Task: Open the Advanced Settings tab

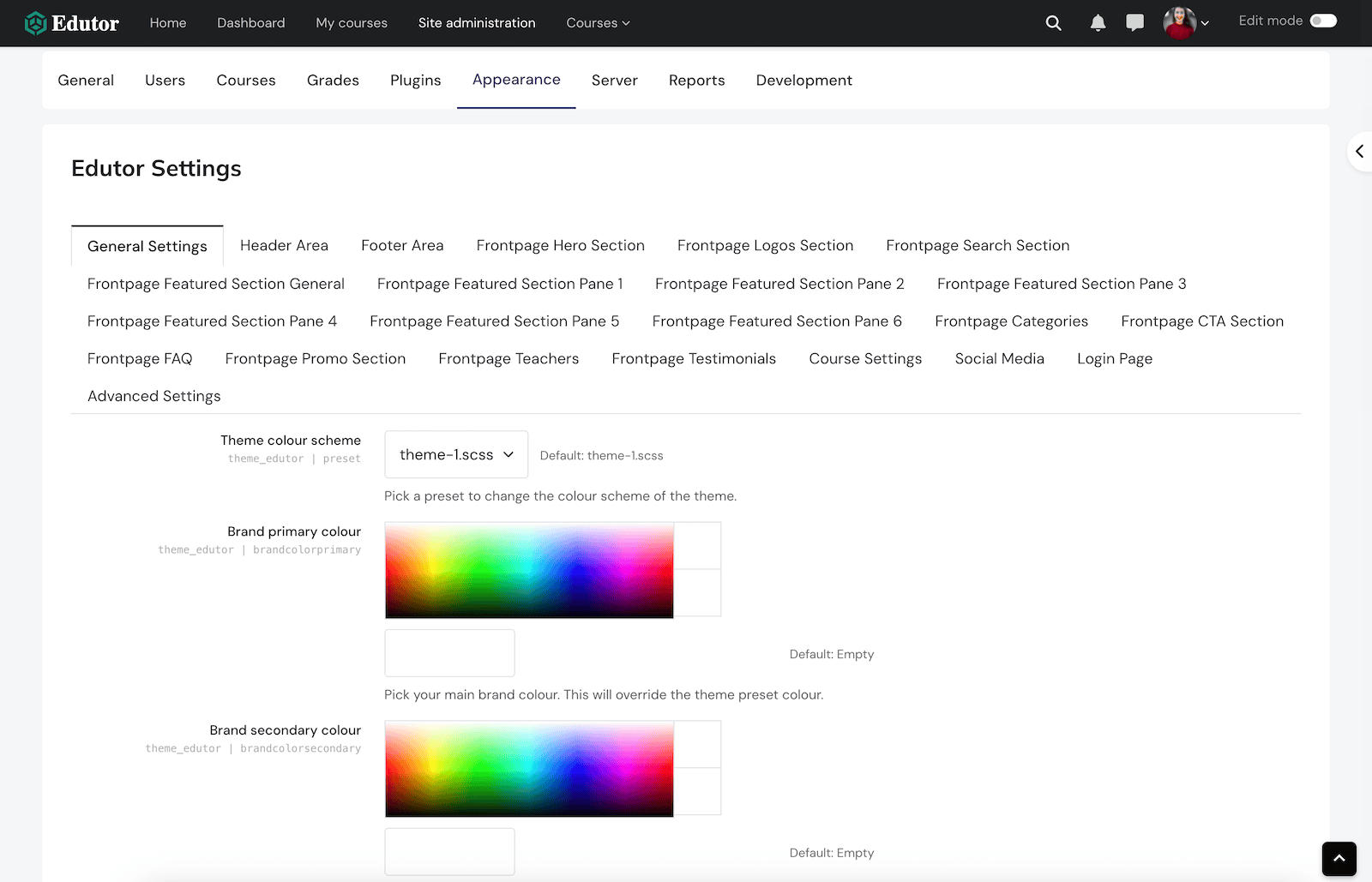Action: pos(153,395)
